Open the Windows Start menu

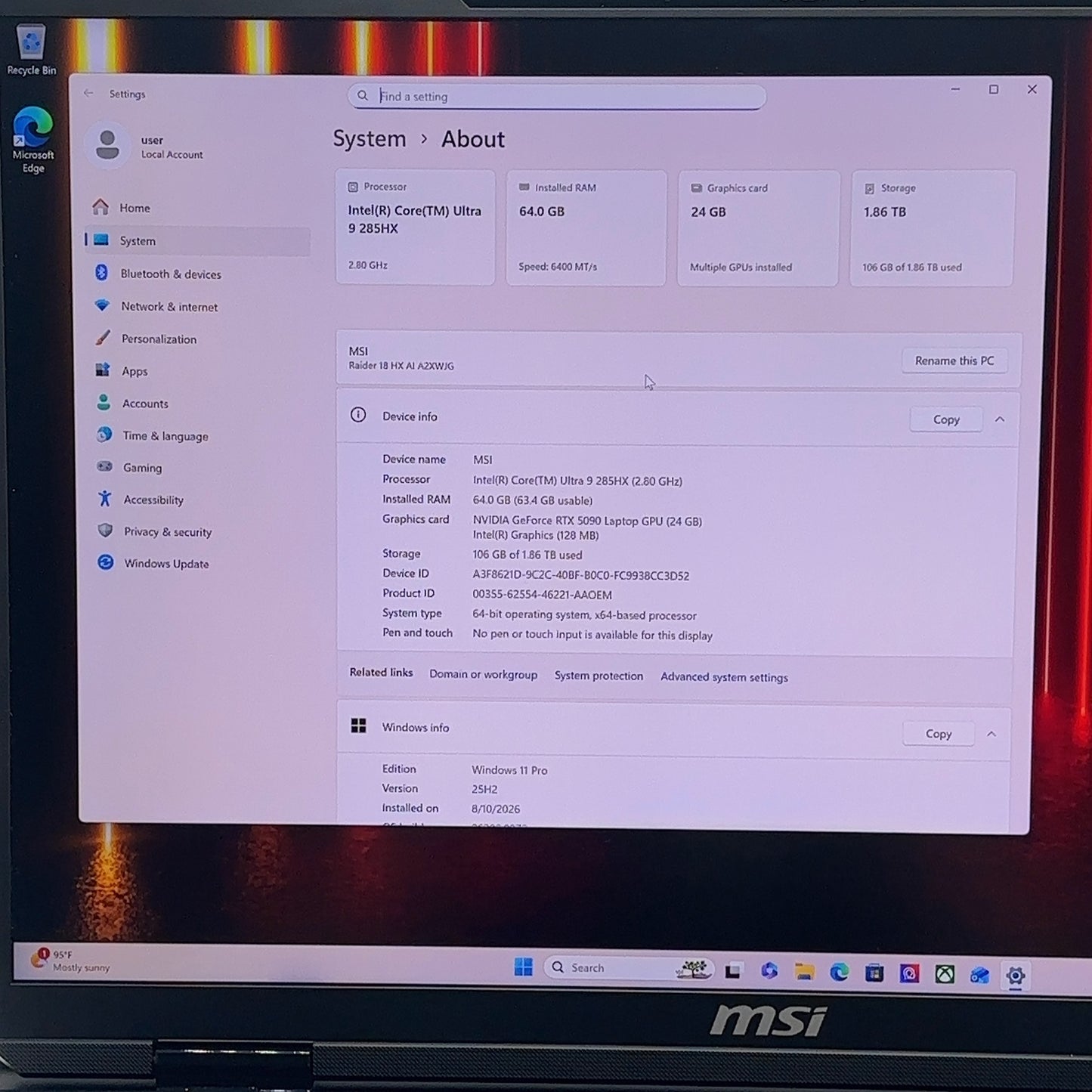coord(523,967)
